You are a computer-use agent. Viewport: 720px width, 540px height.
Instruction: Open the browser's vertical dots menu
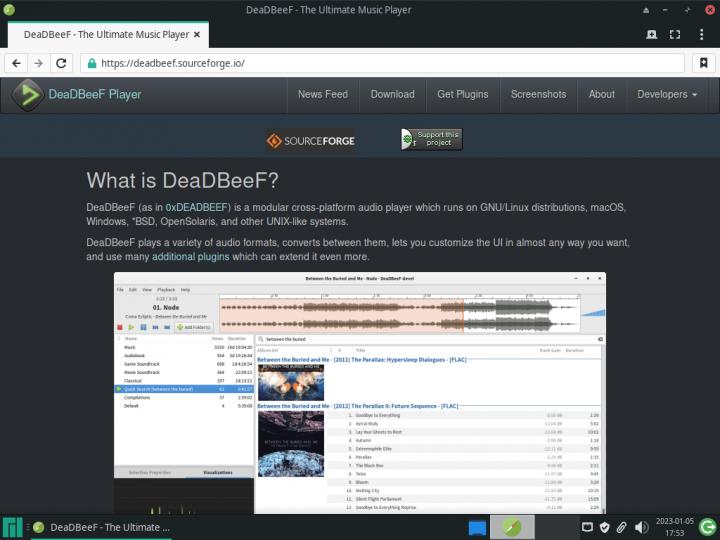(x=701, y=34)
